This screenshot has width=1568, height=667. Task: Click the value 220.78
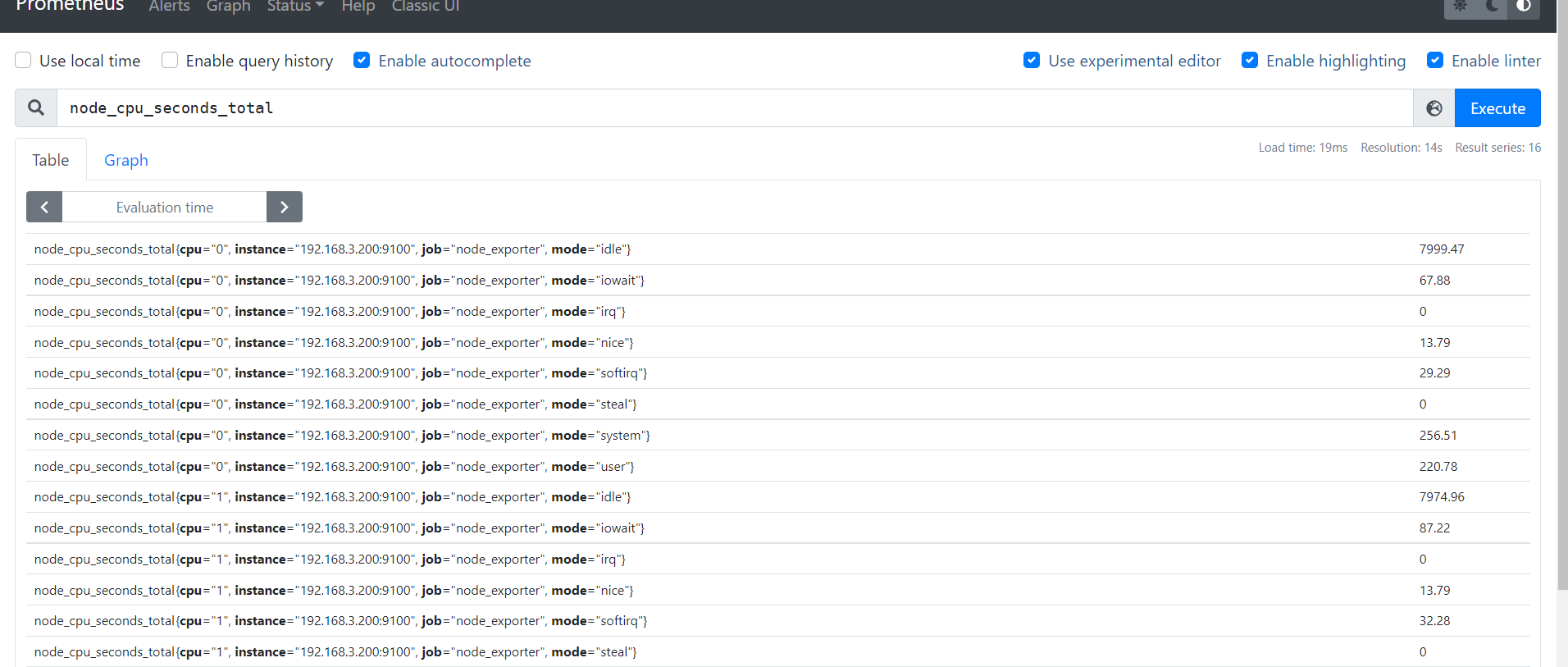tap(1438, 467)
